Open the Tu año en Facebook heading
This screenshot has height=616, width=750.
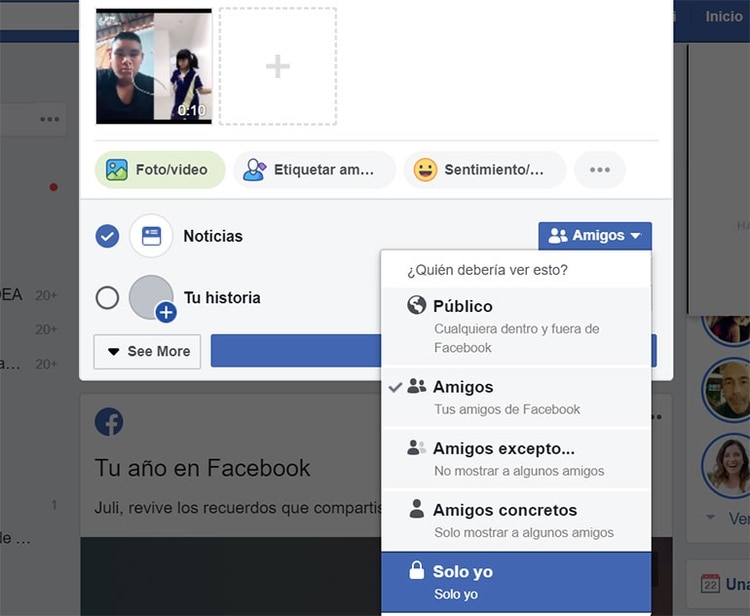click(202, 468)
